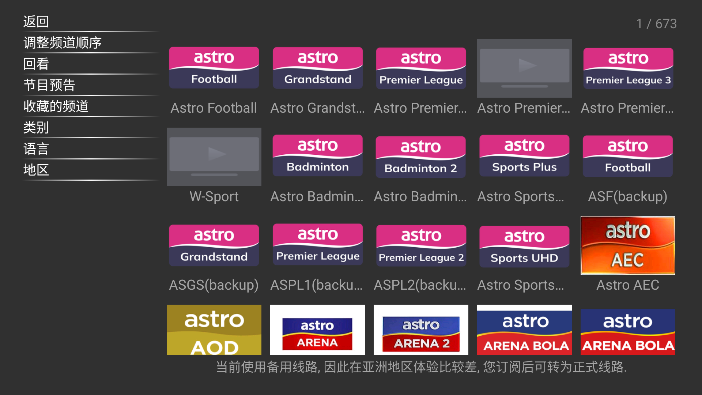Select the W-Sport placeholder thumbnail
This screenshot has width=702, height=395.
point(214,157)
